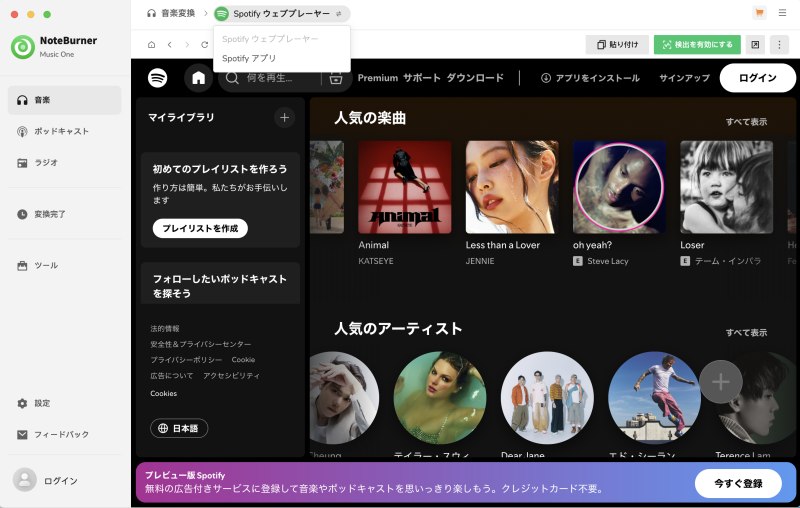Expand the Spotify ウェブプレーヤー source dropdown
This screenshot has height=508, width=800.
tap(282, 14)
